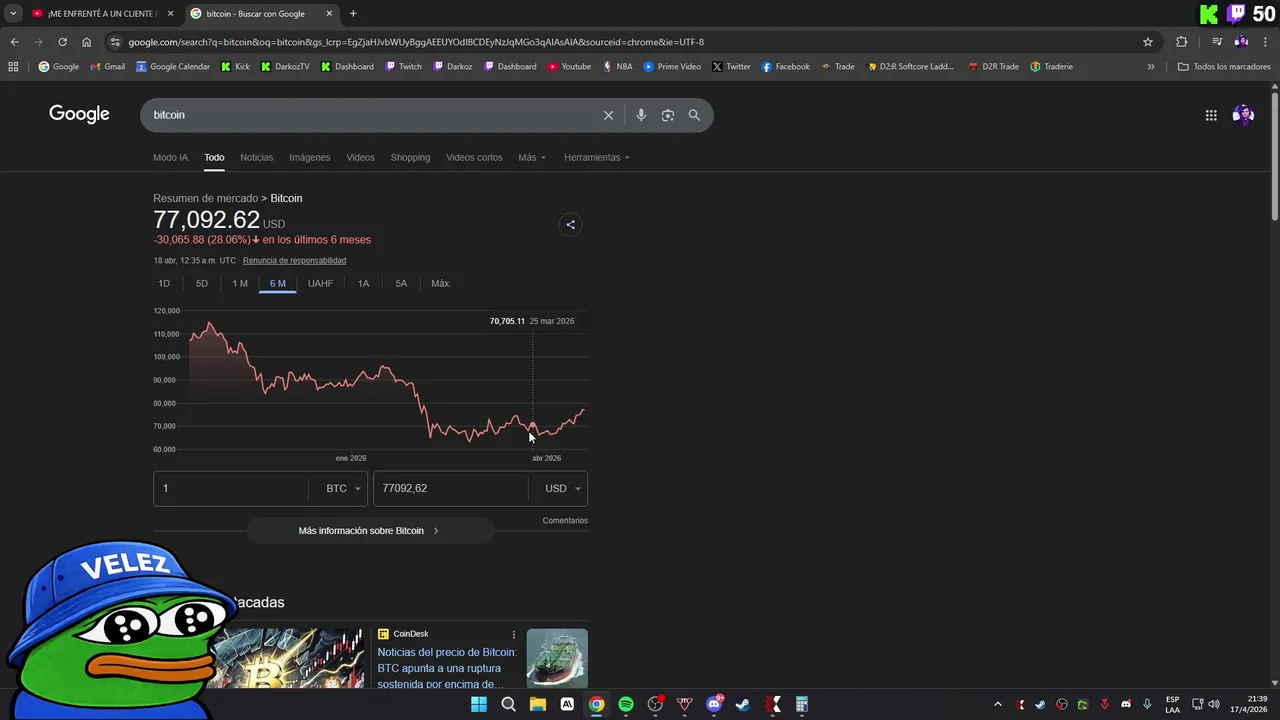
Task: Open the Chrome apps grid in bookmarks bar
Action: point(13,67)
